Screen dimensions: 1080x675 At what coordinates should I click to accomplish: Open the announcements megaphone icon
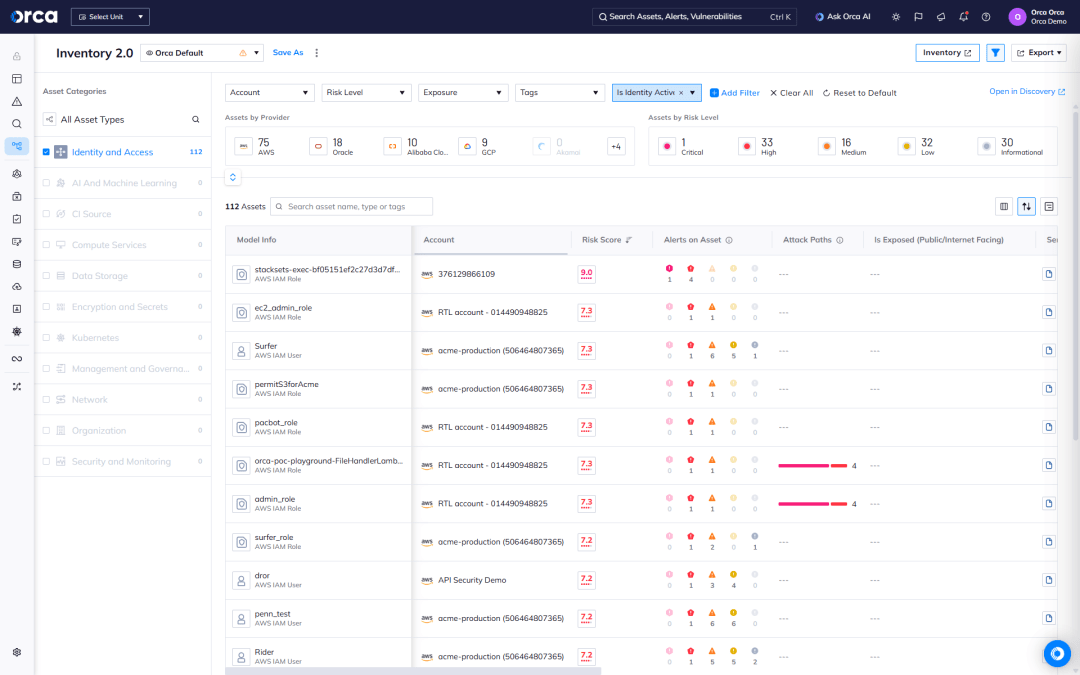(x=941, y=17)
